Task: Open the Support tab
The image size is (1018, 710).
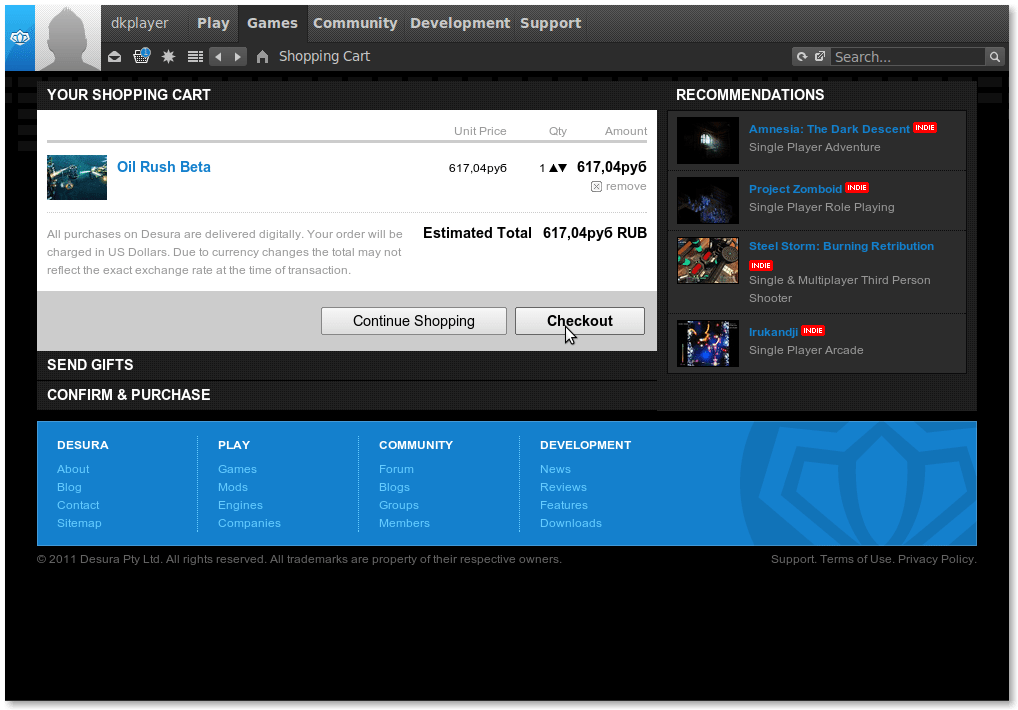Action: click(551, 23)
